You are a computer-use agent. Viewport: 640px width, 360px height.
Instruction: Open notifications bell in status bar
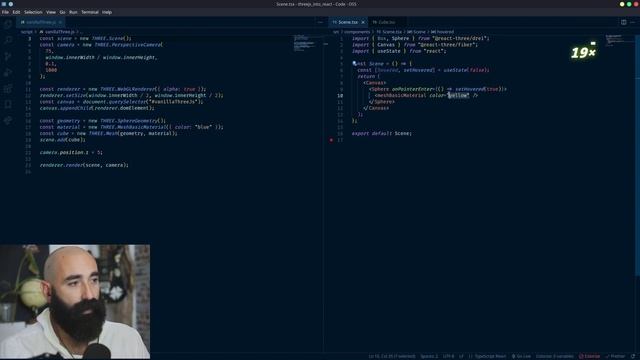click(633, 356)
